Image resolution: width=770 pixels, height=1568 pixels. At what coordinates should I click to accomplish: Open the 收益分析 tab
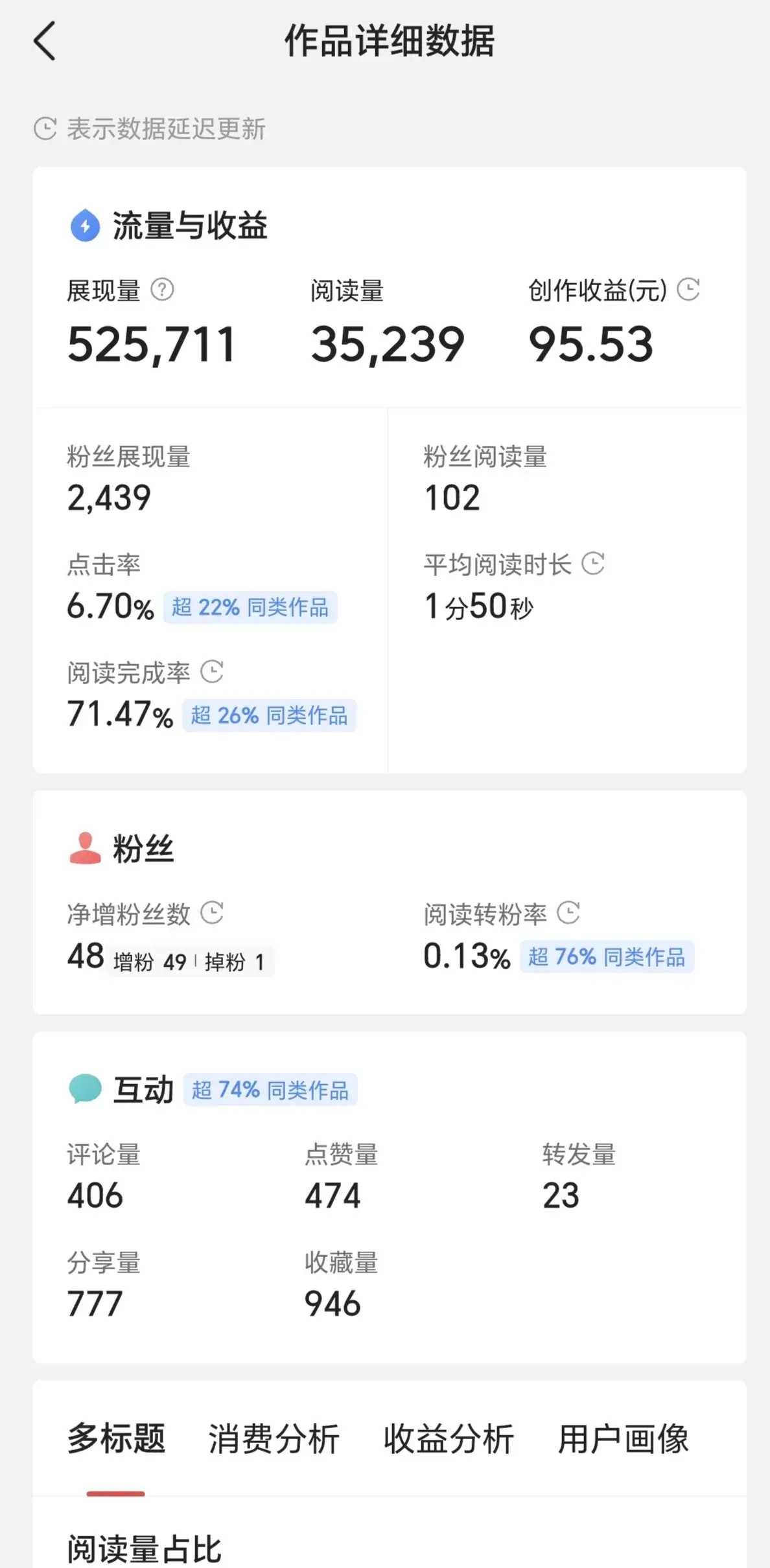pyautogui.click(x=449, y=1438)
